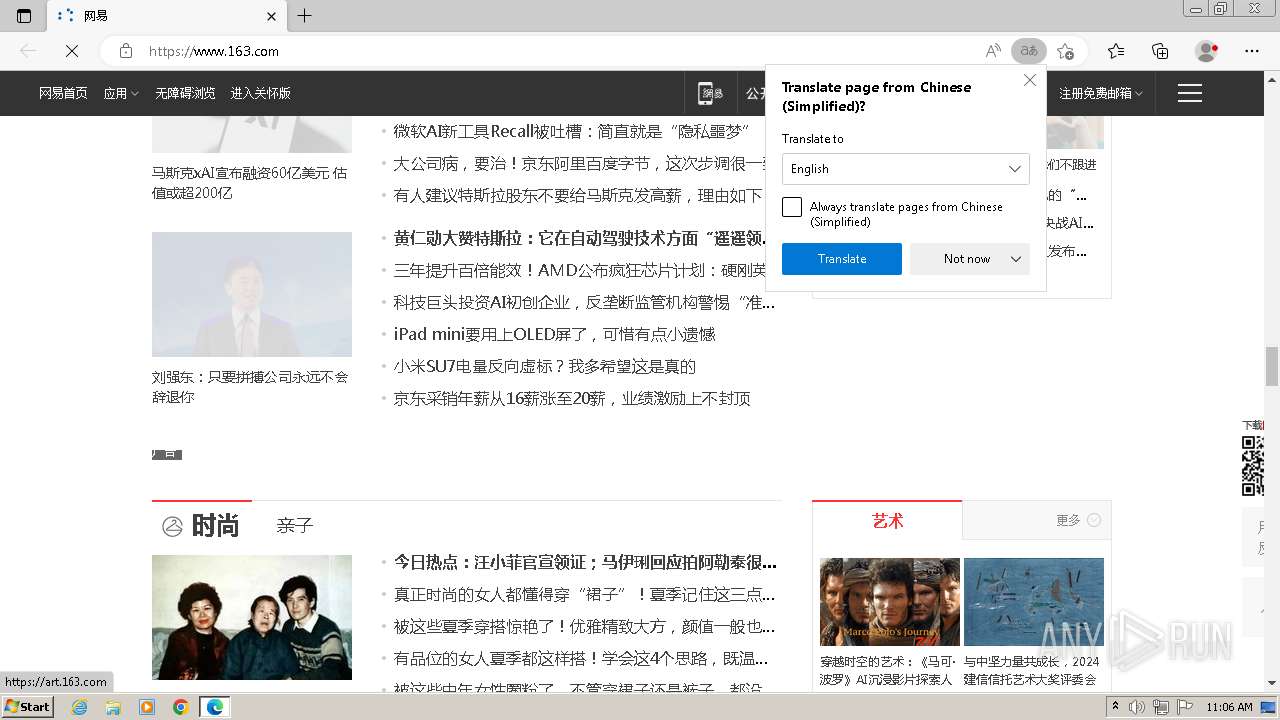Open File Explorer from the taskbar
This screenshot has width=1280, height=720.
[x=113, y=707]
